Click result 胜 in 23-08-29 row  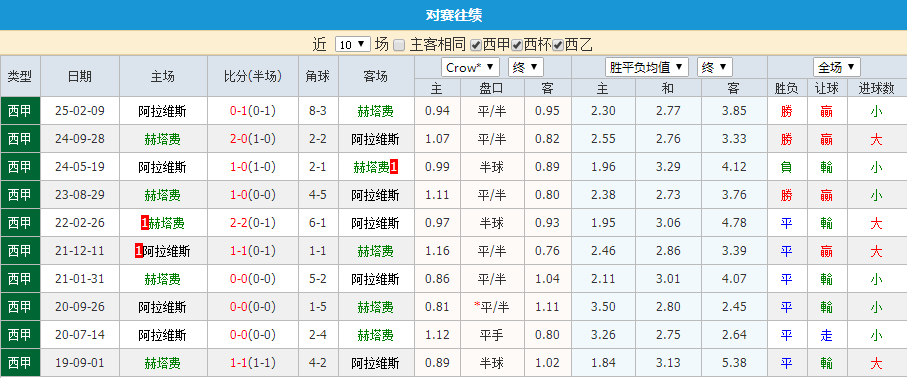point(787,195)
